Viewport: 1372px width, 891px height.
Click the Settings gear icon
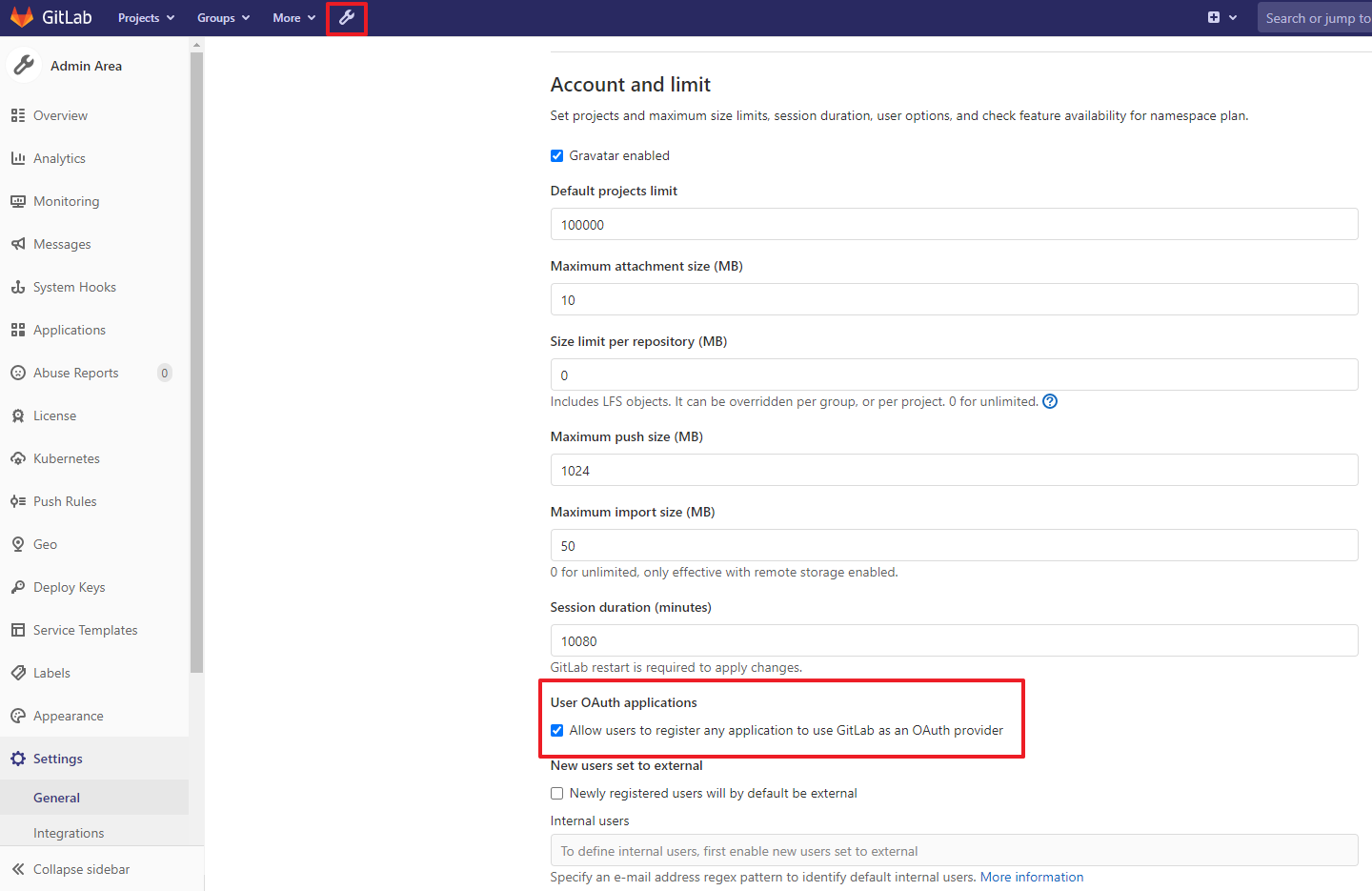click(x=18, y=759)
